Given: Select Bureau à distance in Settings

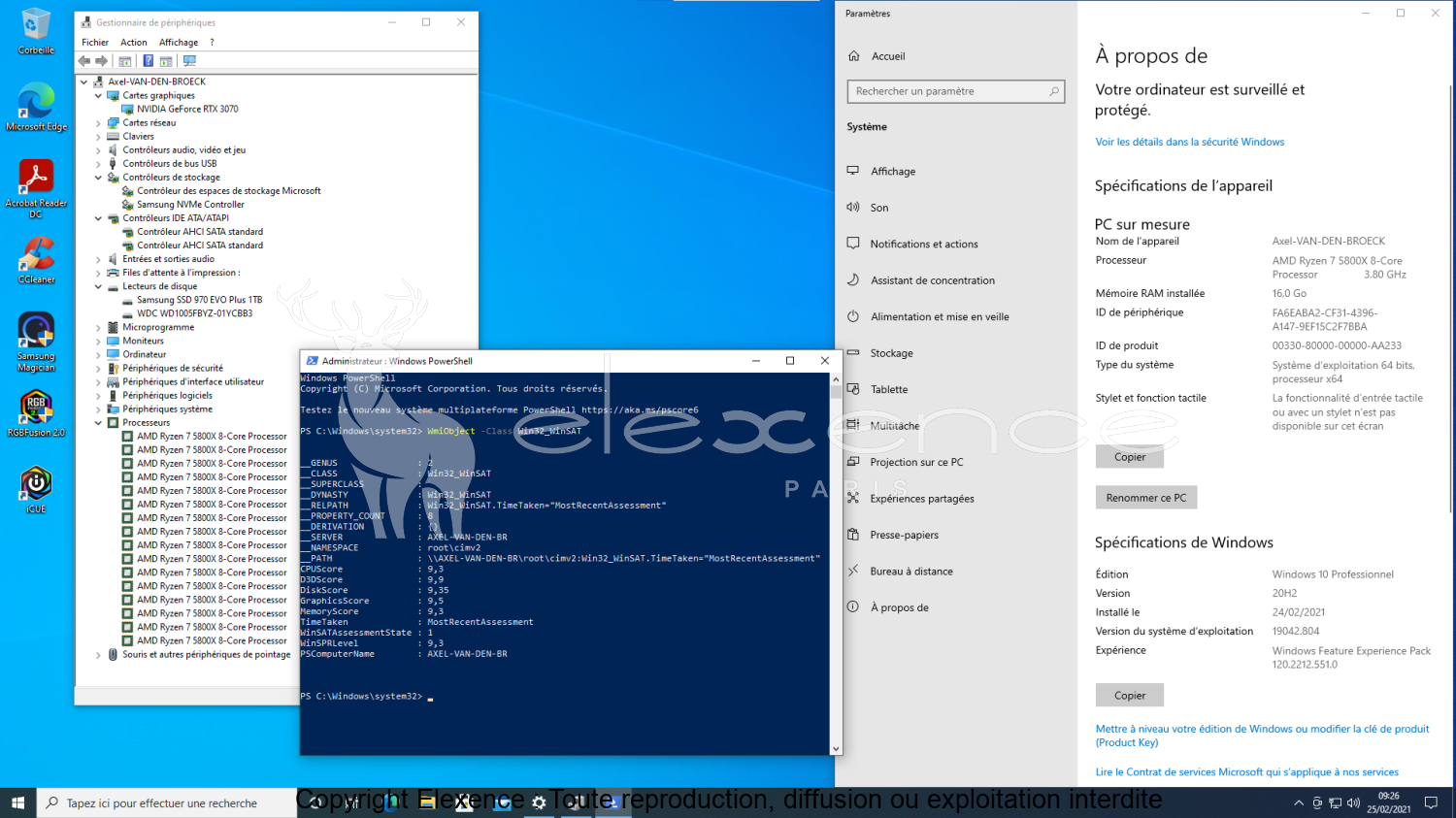Looking at the screenshot, I should pos(911,572).
